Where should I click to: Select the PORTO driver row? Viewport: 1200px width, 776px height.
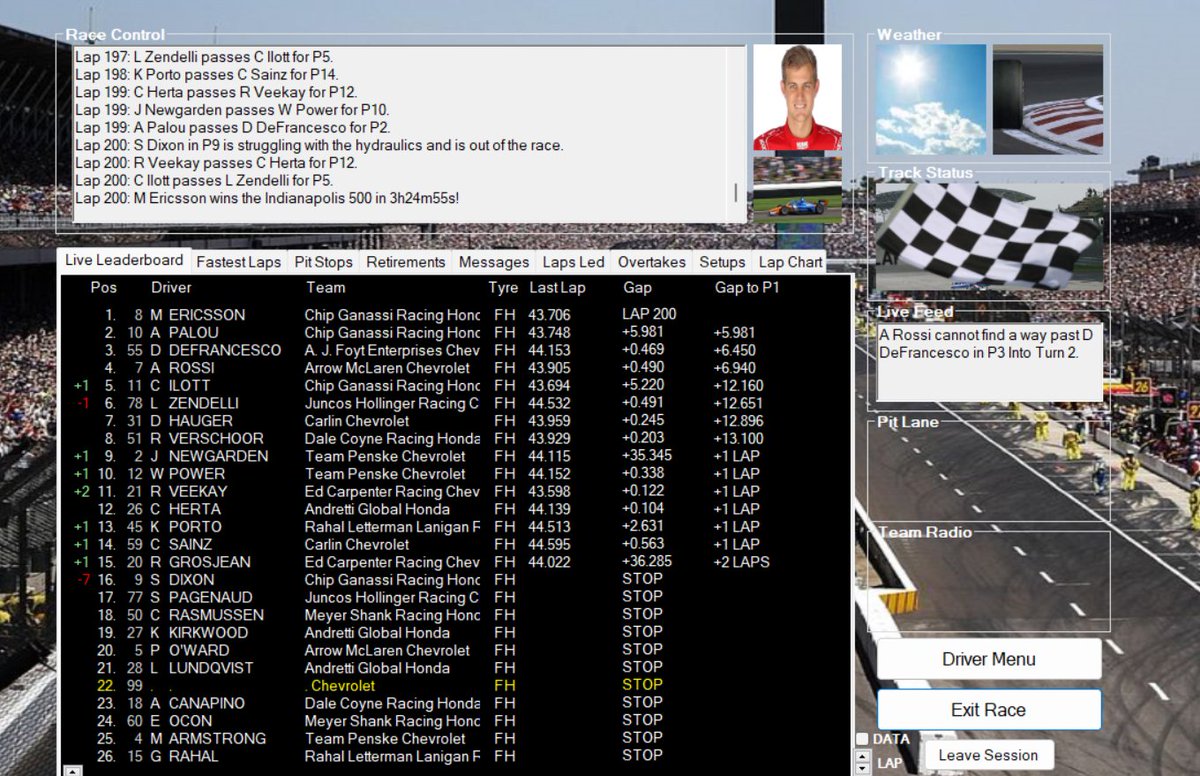pyautogui.click(x=455, y=527)
